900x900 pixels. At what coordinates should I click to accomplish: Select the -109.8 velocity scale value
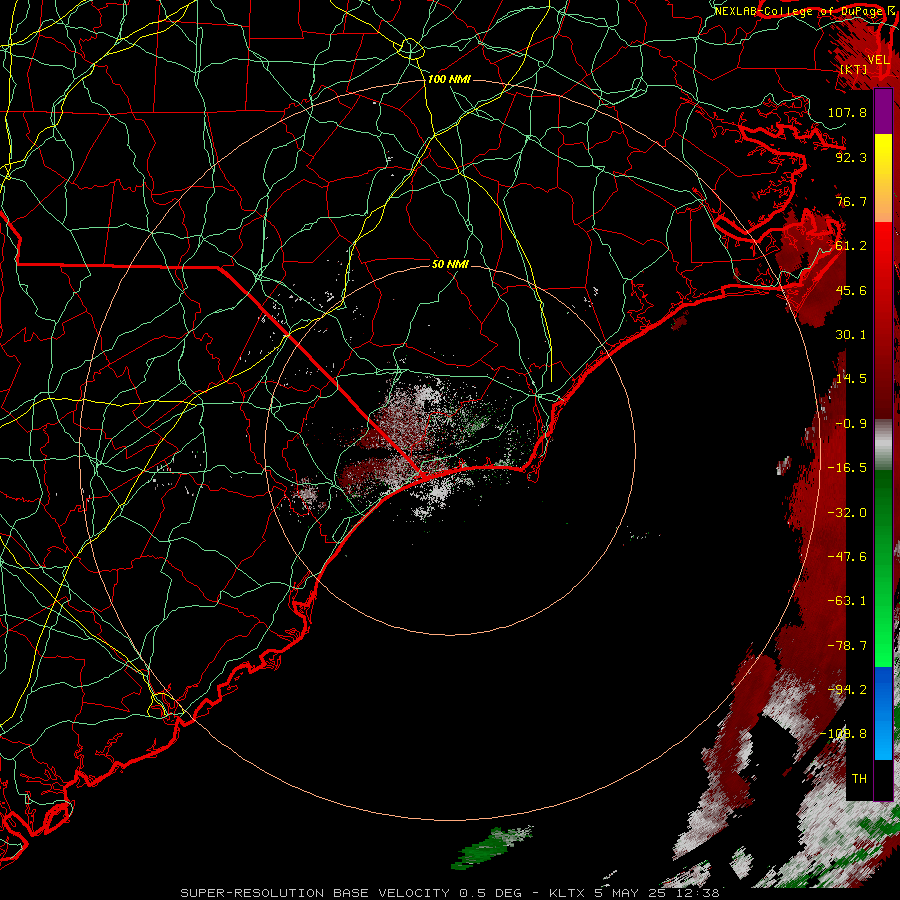[843, 734]
